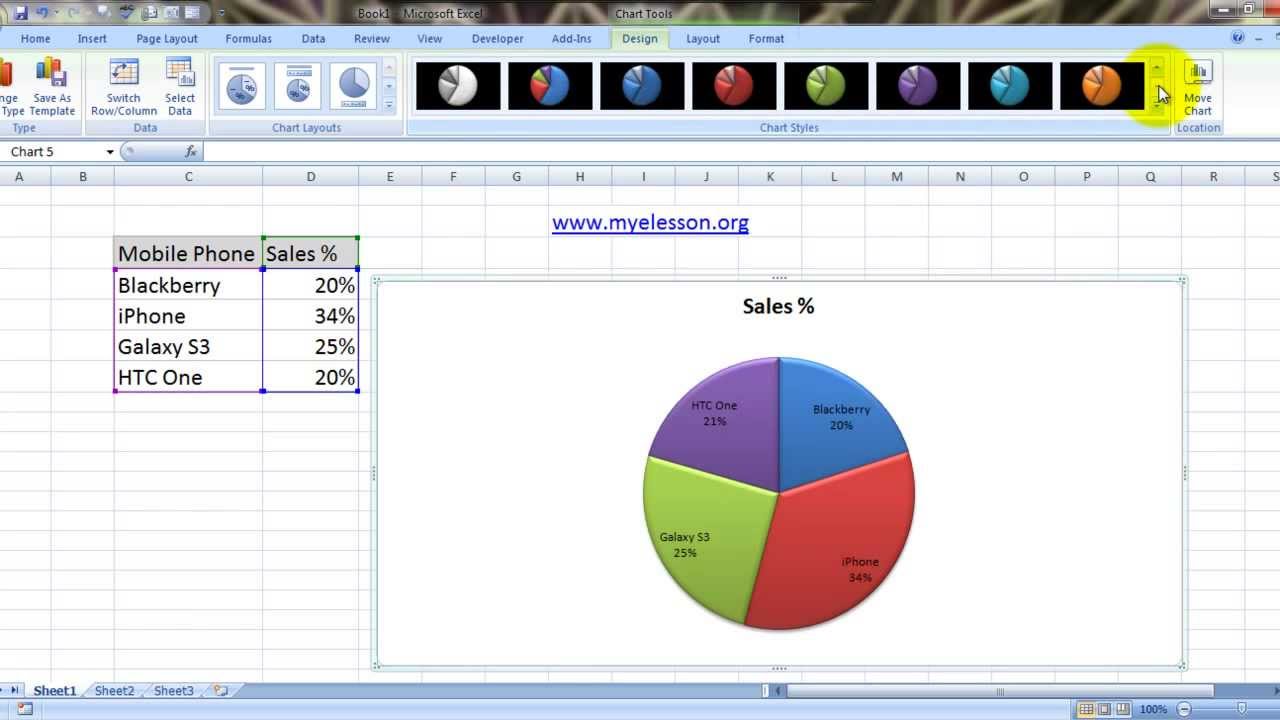Open the Review ribbon tab
This screenshot has height=720, width=1280.
click(371, 39)
